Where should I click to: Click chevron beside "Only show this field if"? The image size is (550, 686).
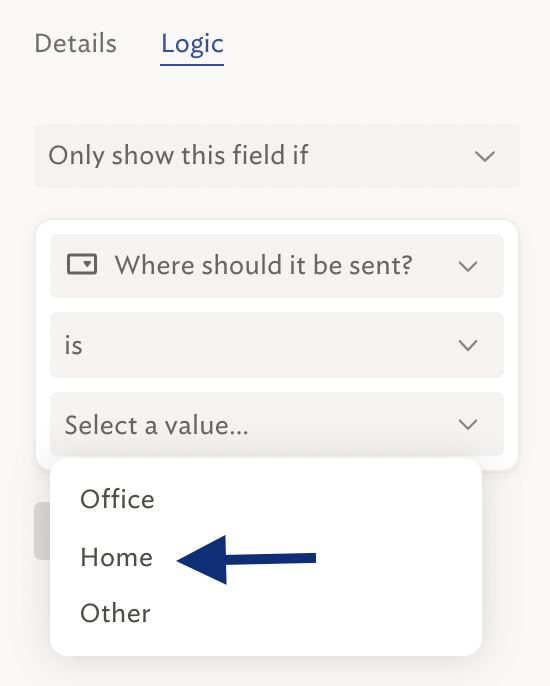[485, 156]
